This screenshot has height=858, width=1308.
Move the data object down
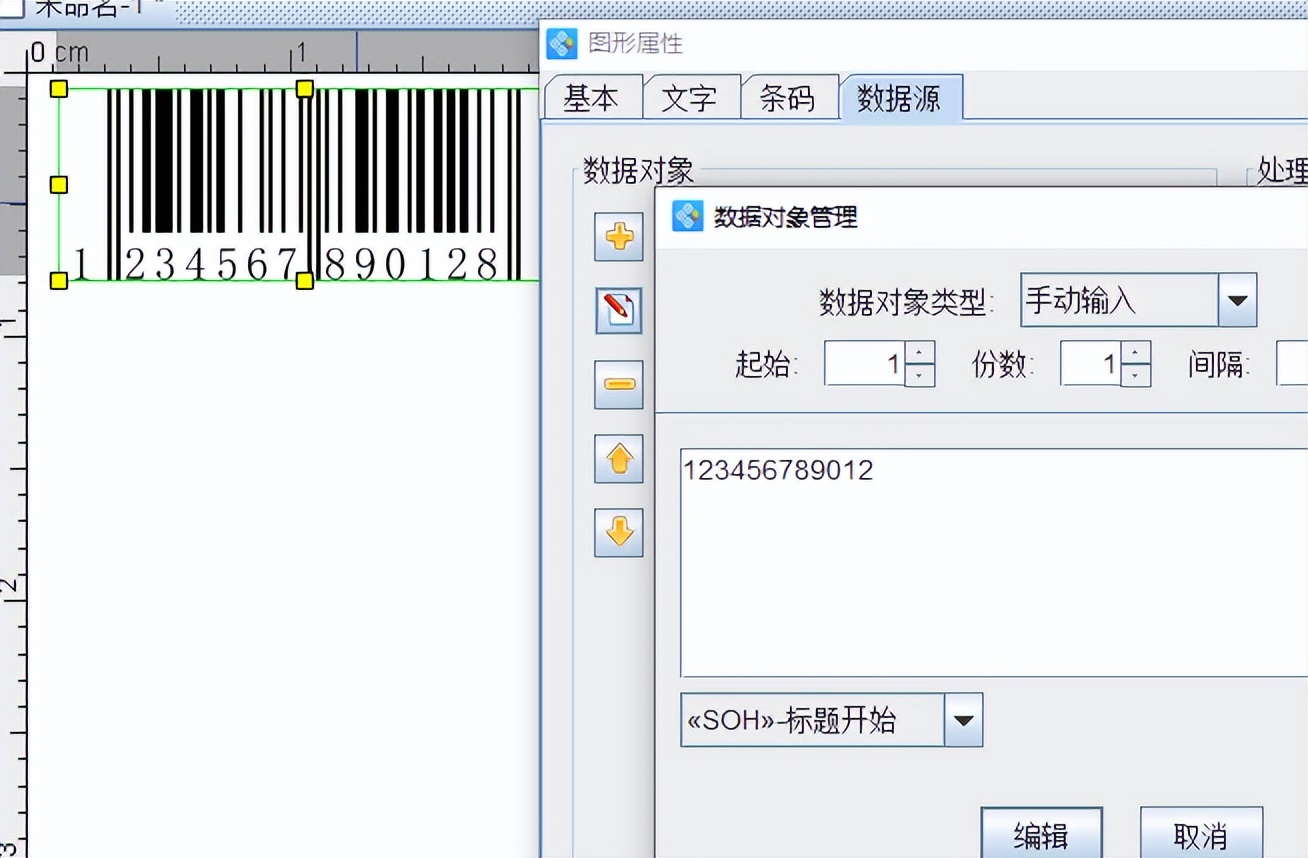point(618,532)
